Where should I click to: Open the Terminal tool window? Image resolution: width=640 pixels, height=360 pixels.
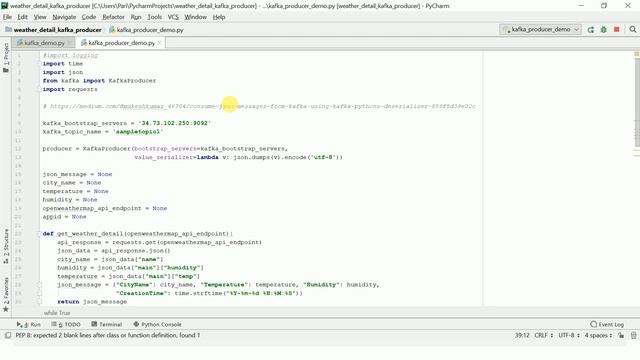(x=107, y=324)
